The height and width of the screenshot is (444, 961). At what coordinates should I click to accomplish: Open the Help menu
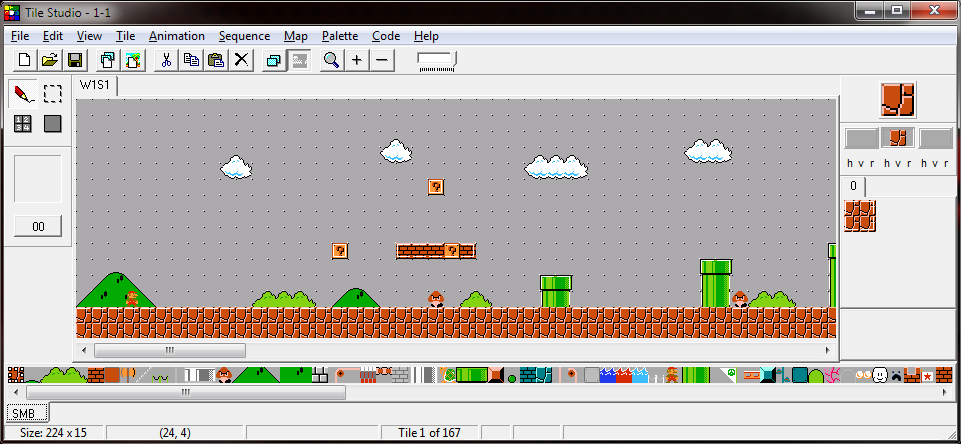click(426, 36)
